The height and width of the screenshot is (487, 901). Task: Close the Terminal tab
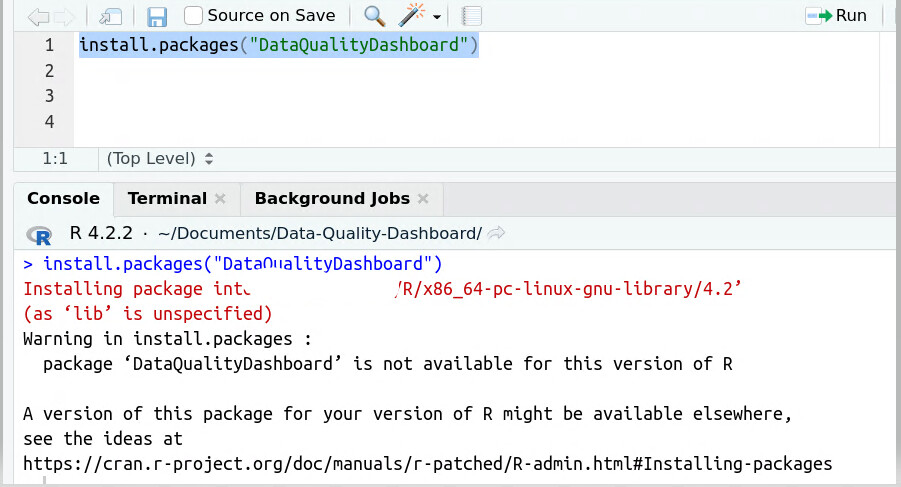[x=221, y=199]
